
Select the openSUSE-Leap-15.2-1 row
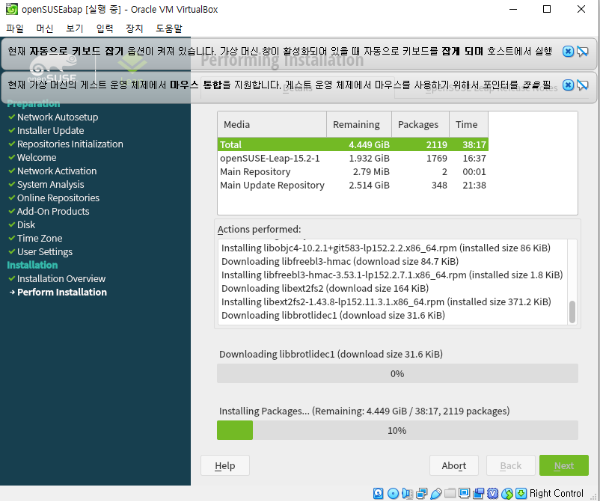pyautogui.click(x=353, y=158)
